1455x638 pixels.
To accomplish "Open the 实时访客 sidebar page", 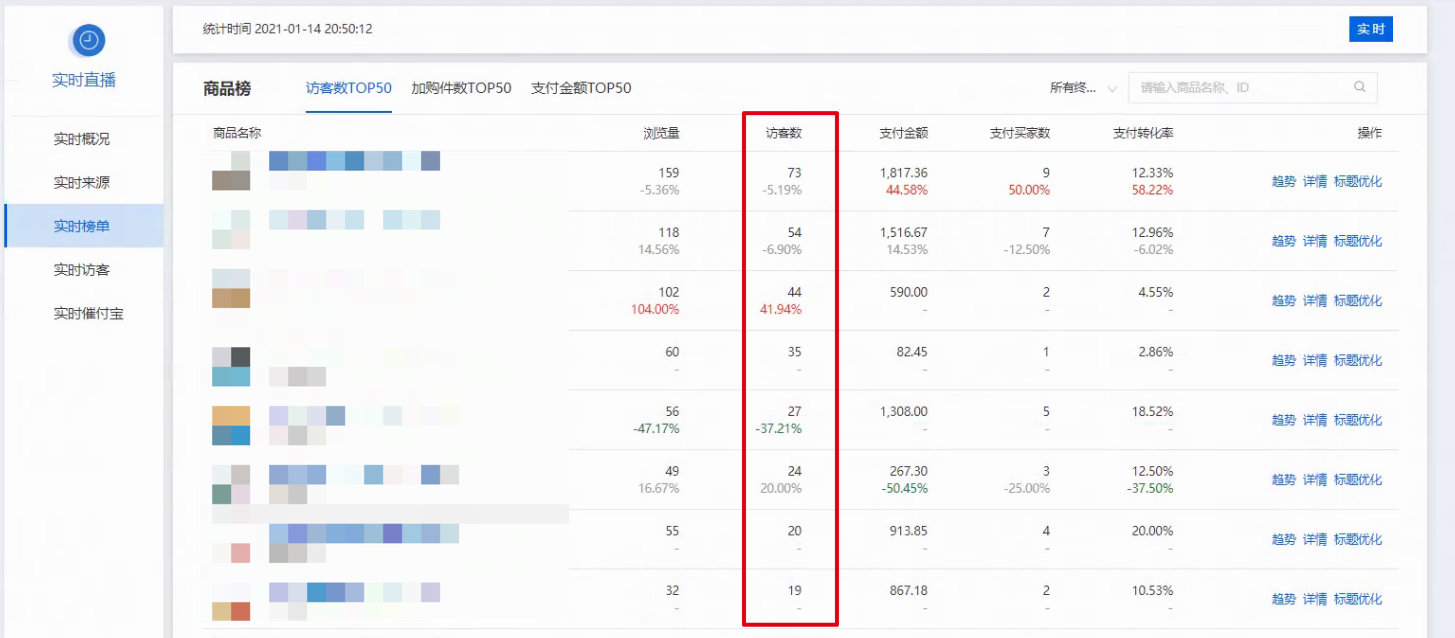I will [x=84, y=269].
